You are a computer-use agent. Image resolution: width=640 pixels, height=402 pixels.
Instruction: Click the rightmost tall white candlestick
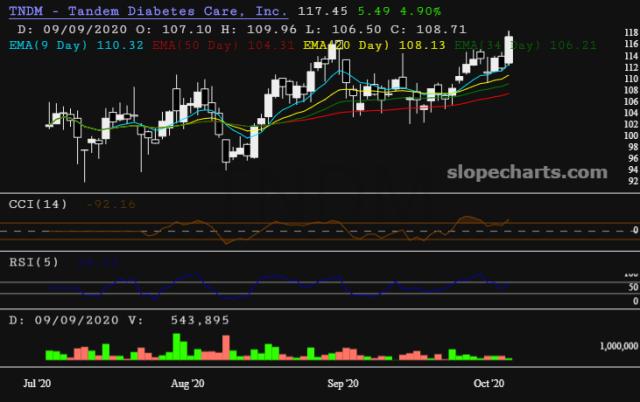(509, 52)
